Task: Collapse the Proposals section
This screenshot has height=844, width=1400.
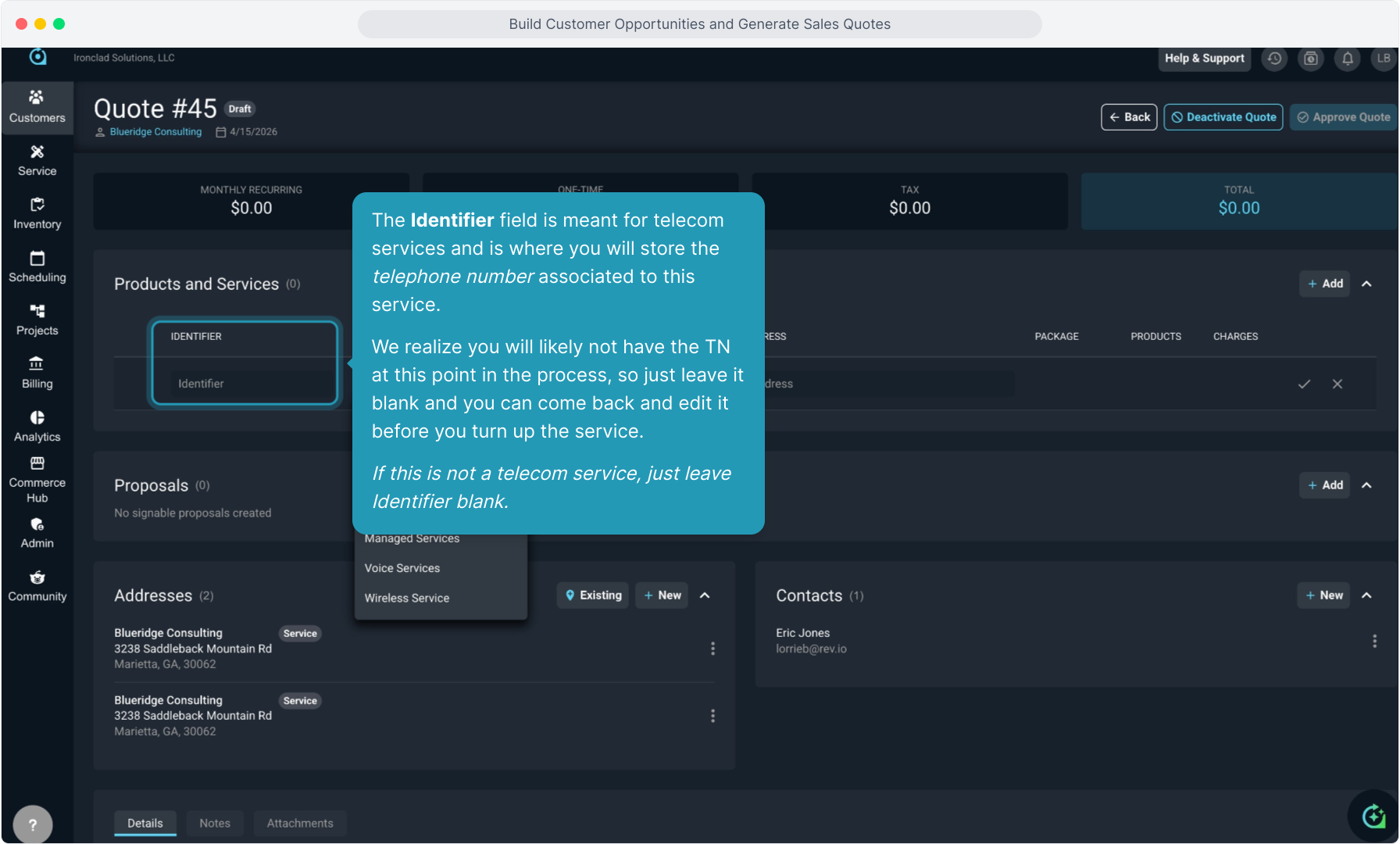Action: [1366, 485]
